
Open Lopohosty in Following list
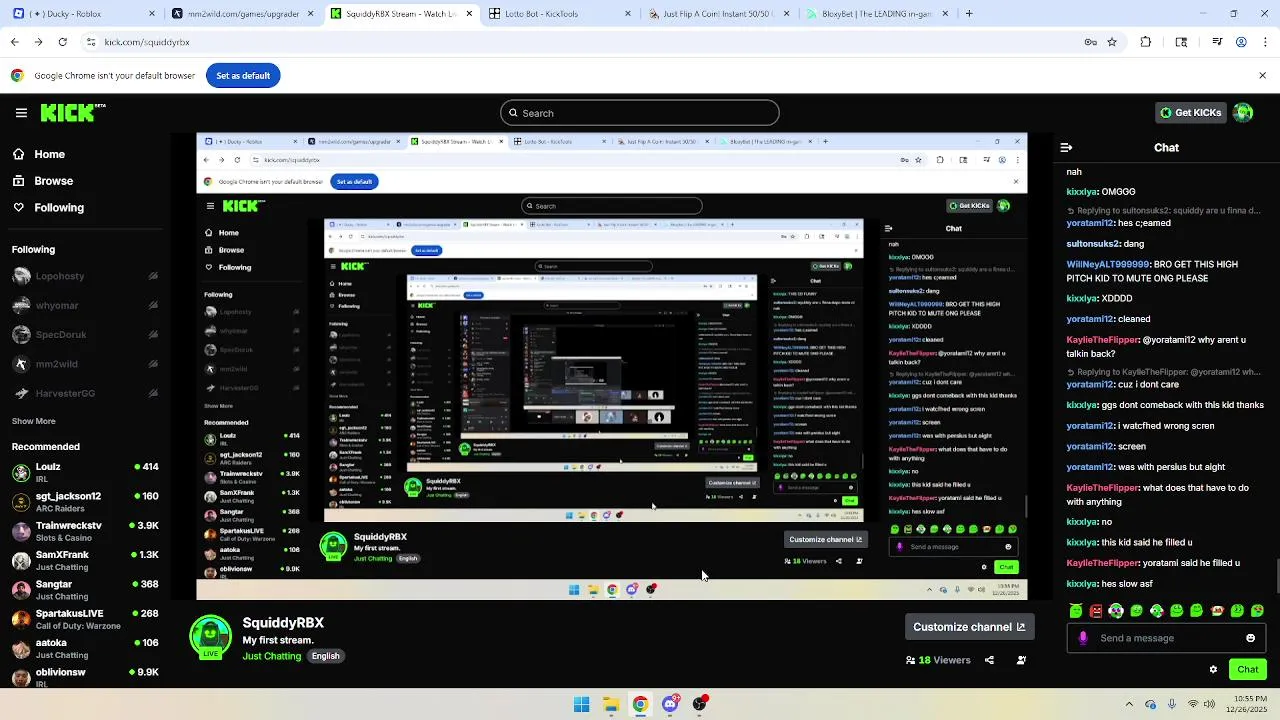tap(86, 276)
